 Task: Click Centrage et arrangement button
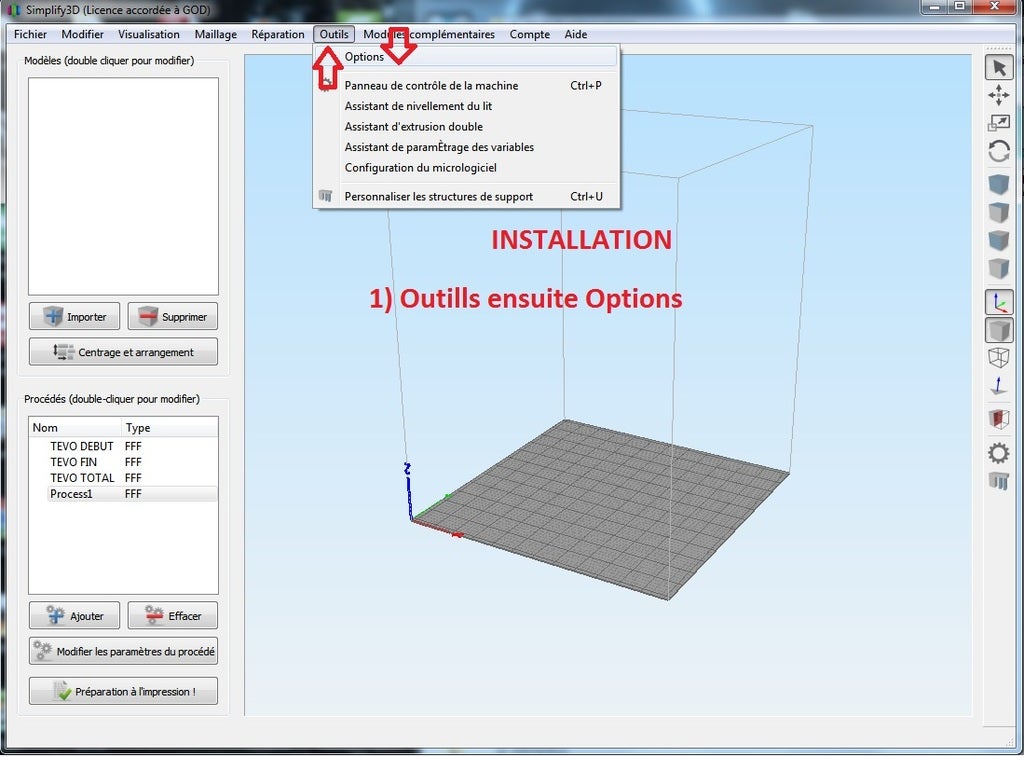[x=123, y=352]
